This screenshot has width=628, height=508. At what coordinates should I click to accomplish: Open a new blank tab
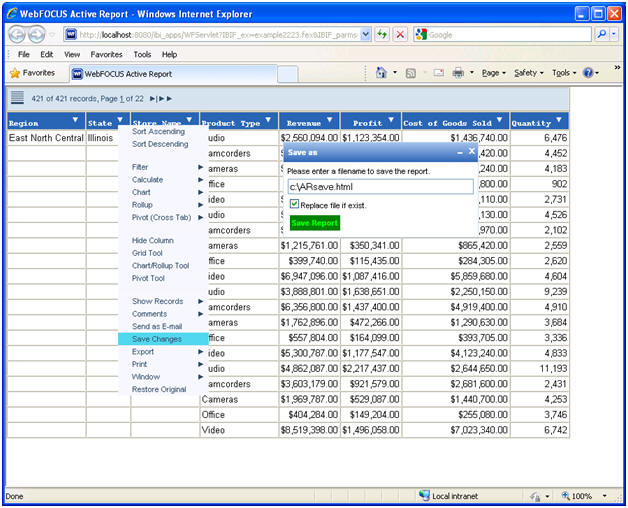point(288,75)
